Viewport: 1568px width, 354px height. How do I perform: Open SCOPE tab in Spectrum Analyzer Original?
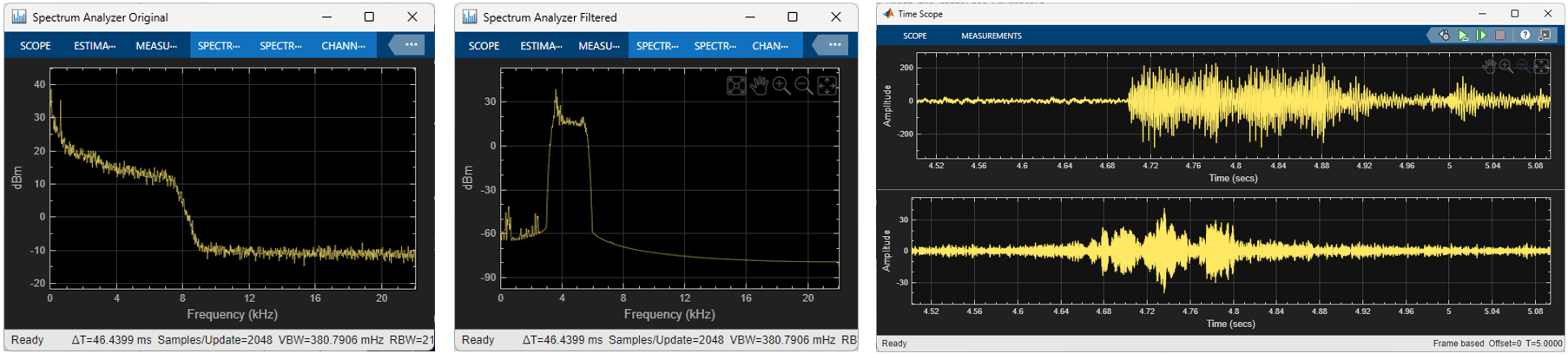pyautogui.click(x=36, y=46)
